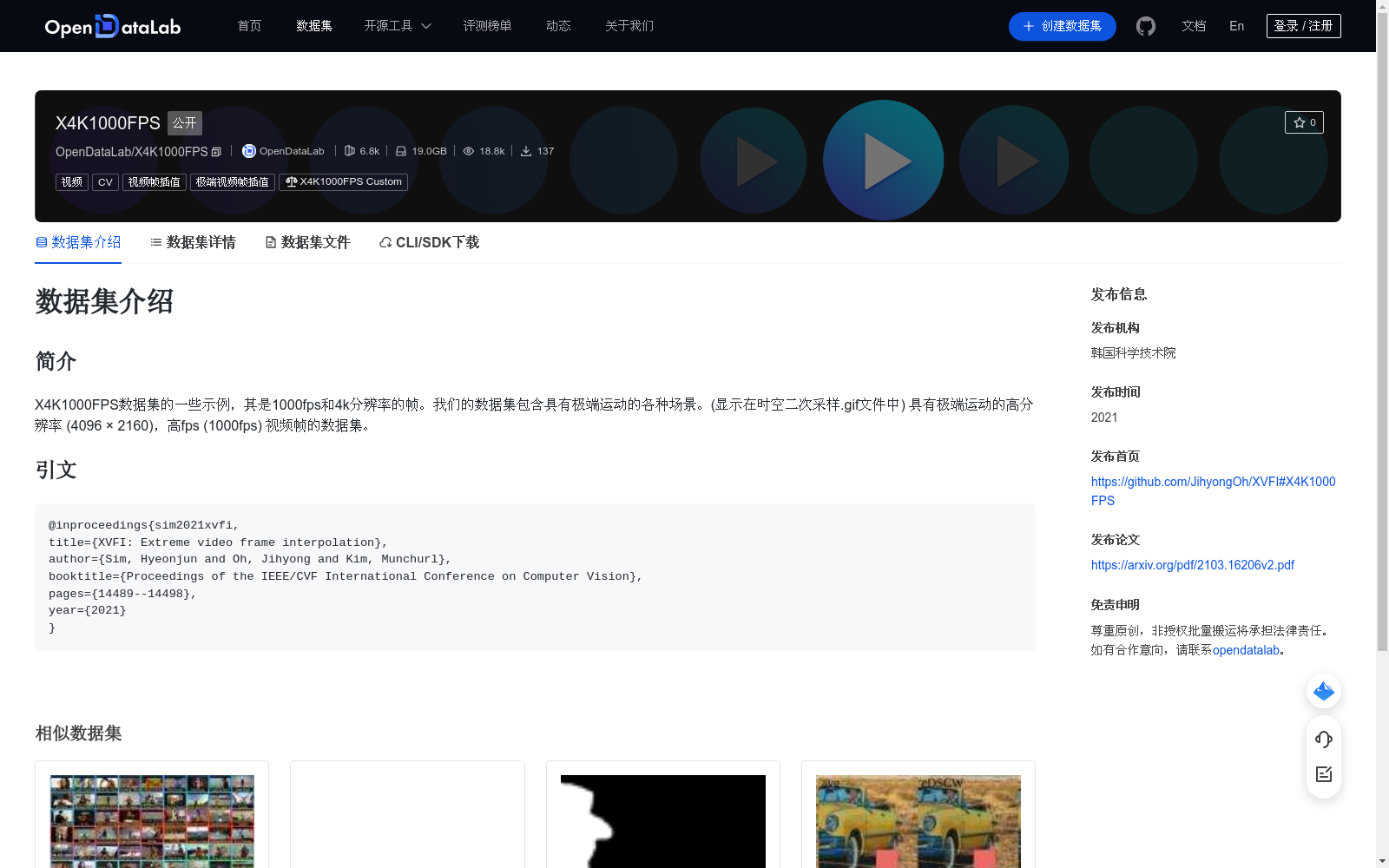The image size is (1389, 868).
Task: Open 数据集 navigation item
Action: (314, 26)
